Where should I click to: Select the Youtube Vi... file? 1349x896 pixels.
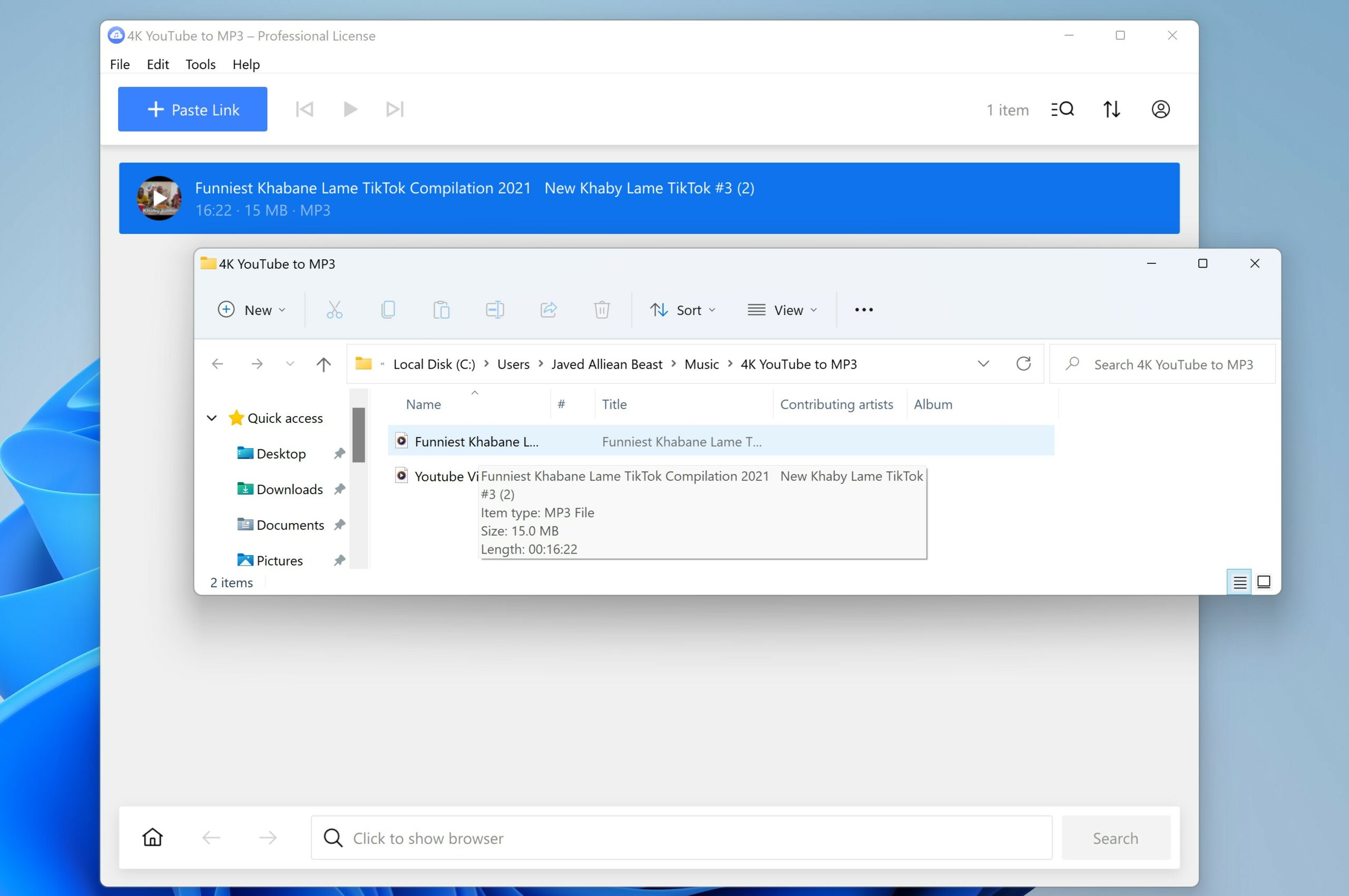[437, 476]
